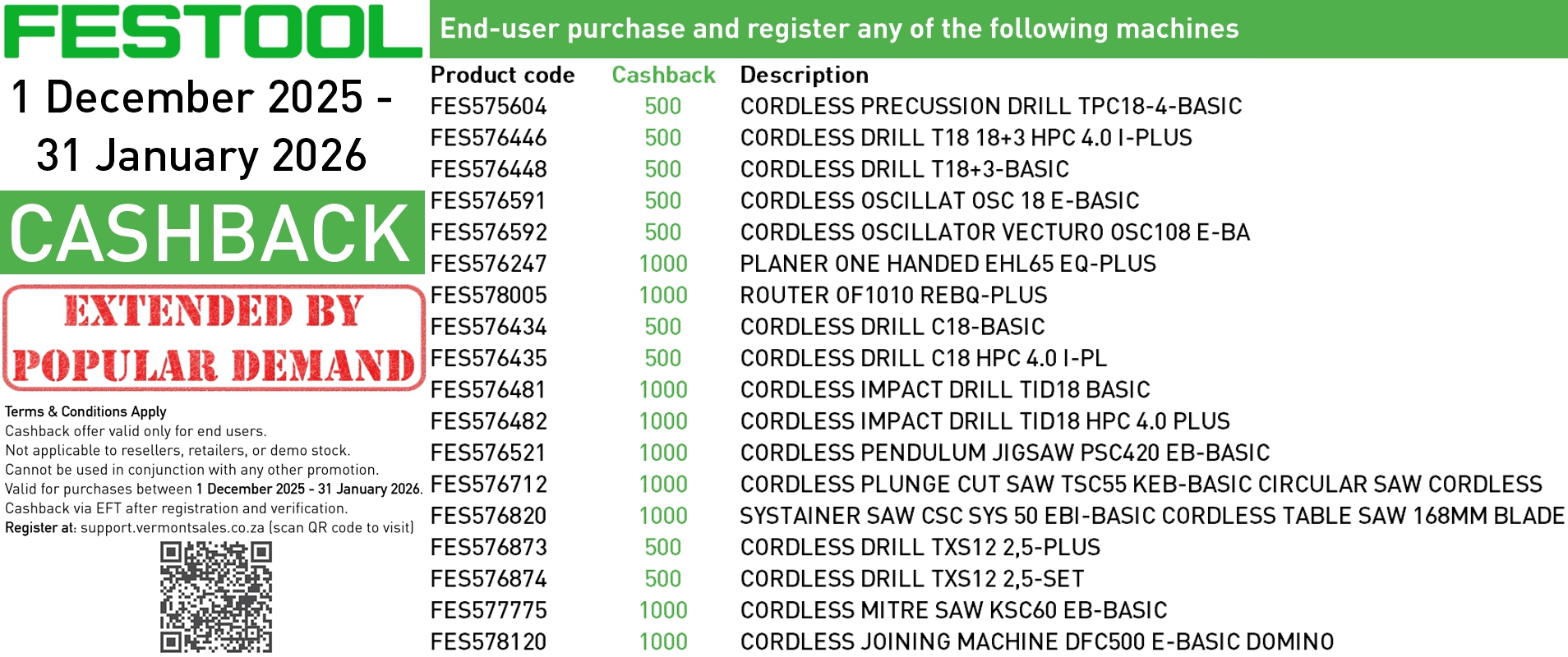Viewport: 1568px width, 657px height.
Task: Click the 1 December 2025 date text
Action: 201,98
